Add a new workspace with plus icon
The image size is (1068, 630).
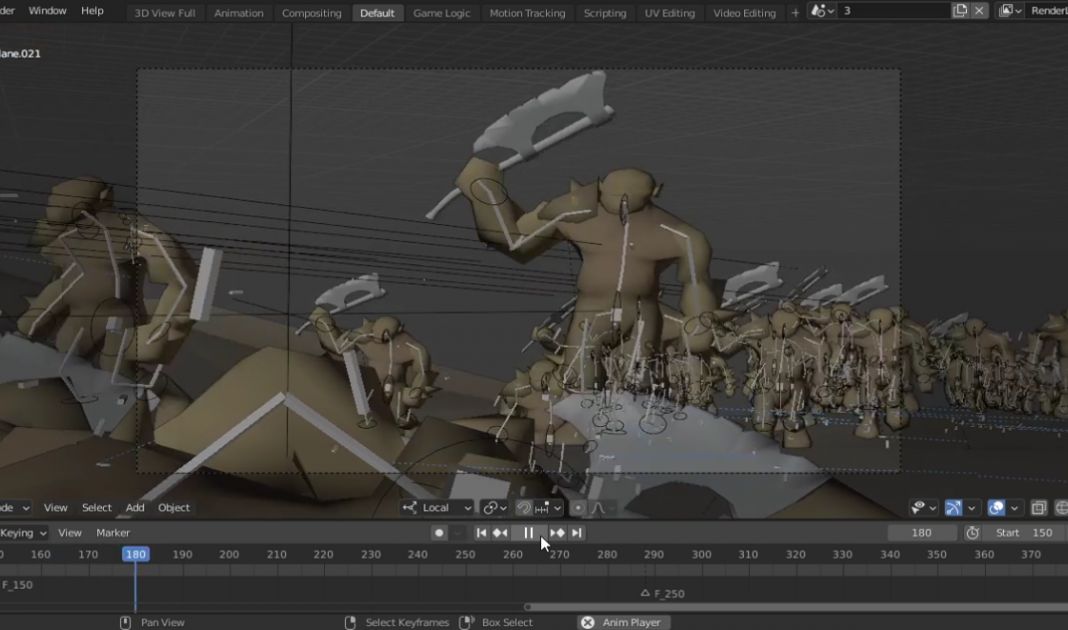(795, 13)
